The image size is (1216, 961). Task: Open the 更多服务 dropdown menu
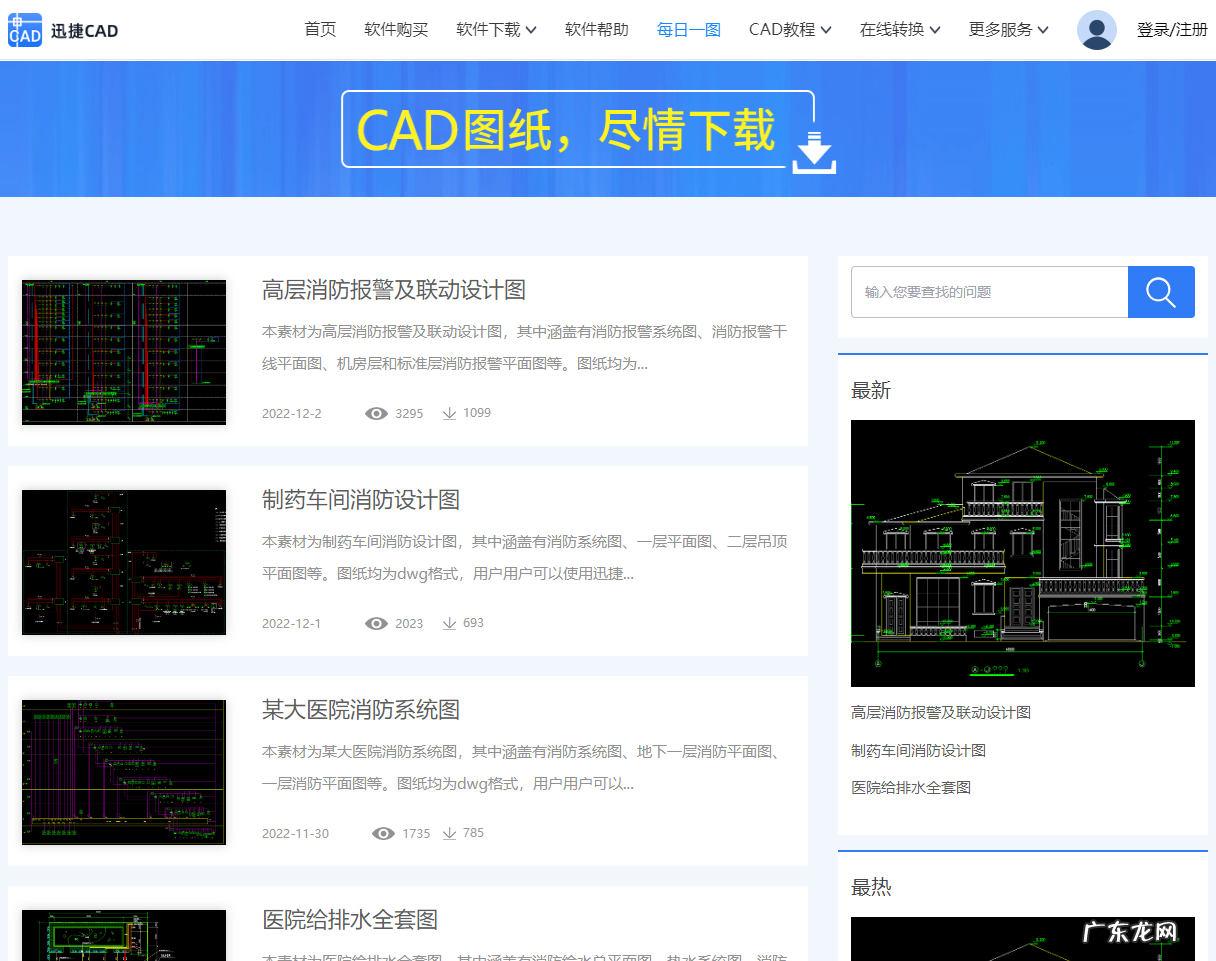tap(1007, 29)
